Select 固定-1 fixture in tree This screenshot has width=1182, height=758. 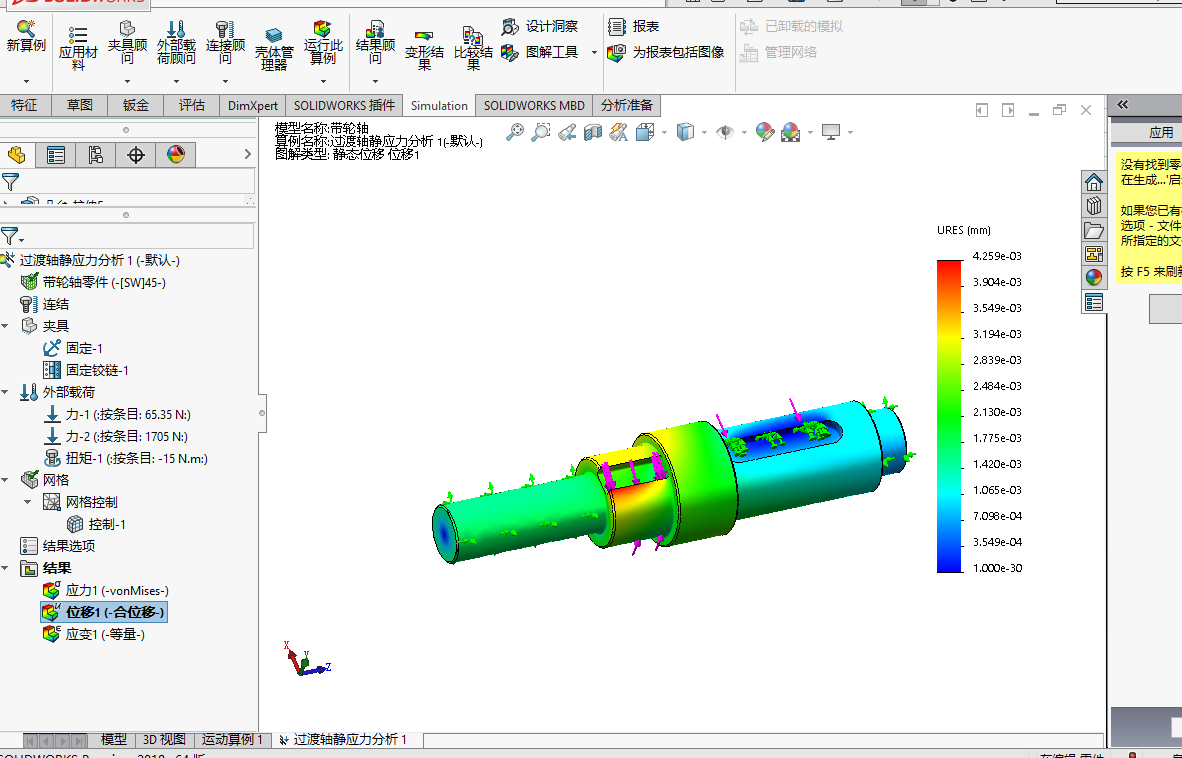pyautogui.click(x=73, y=348)
